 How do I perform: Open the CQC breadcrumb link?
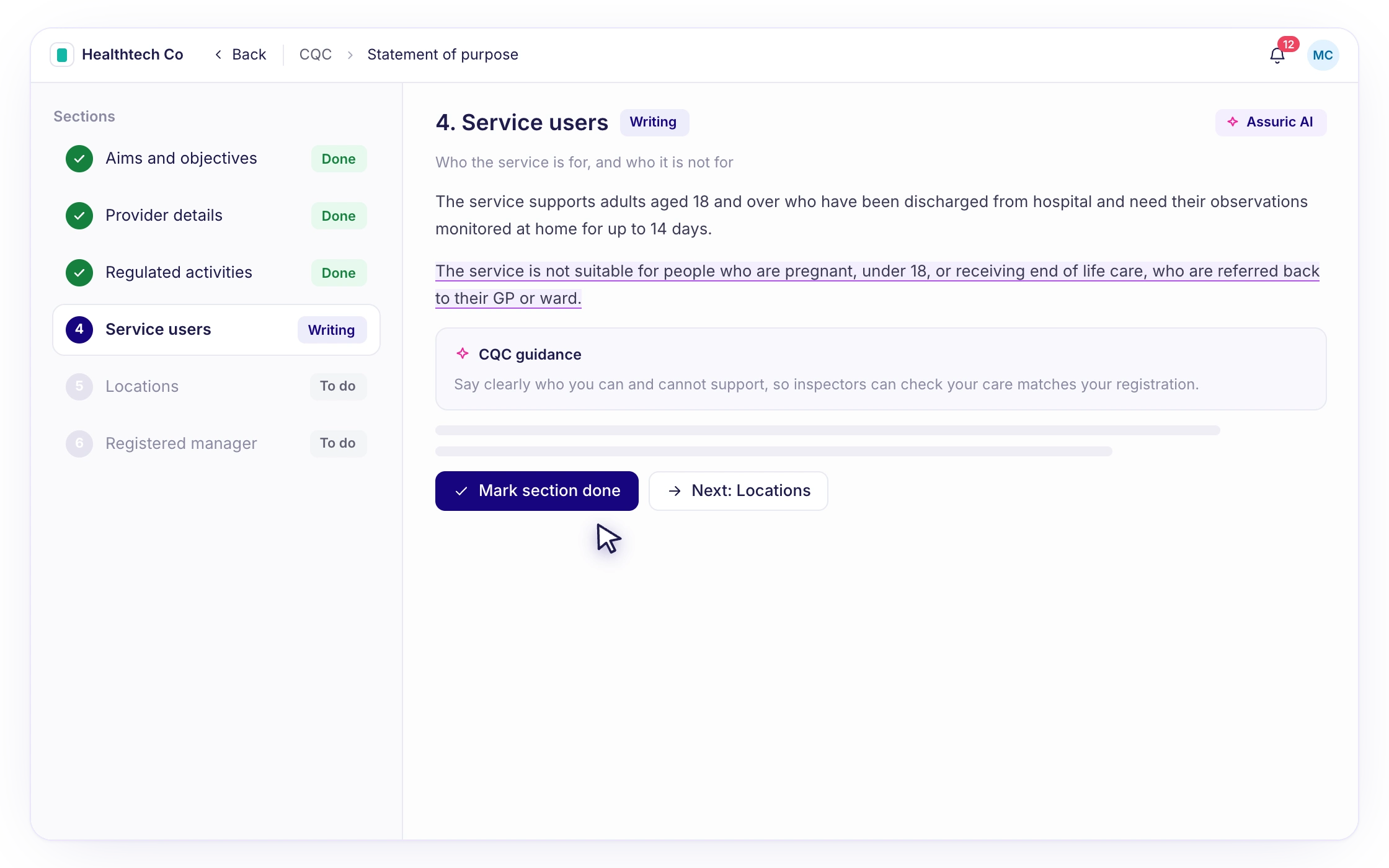tap(316, 55)
